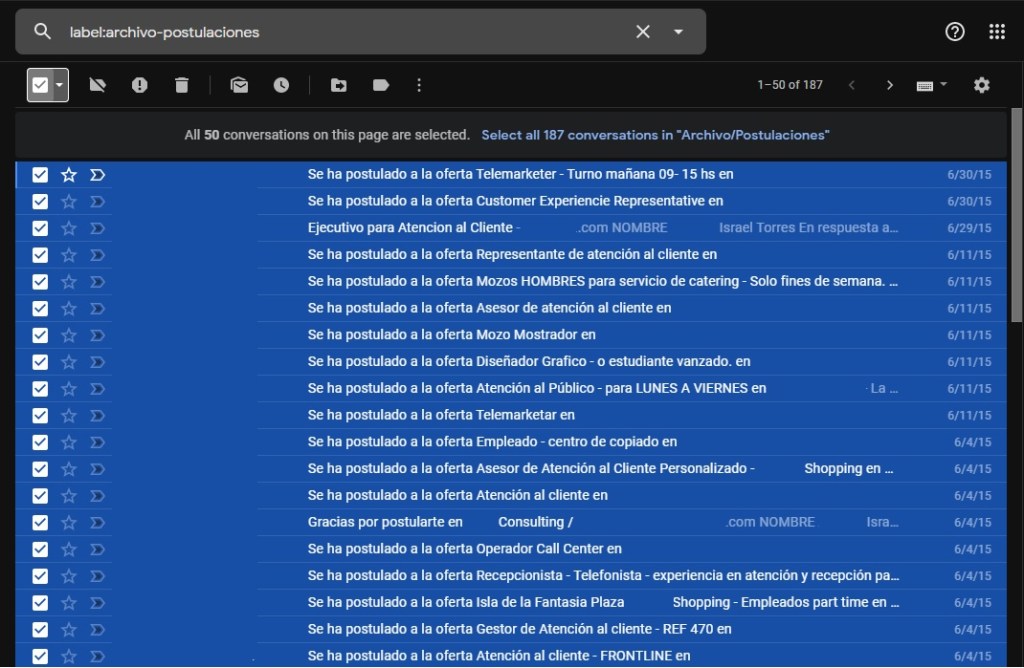Open the Labels tag icon
The height and width of the screenshot is (668, 1024).
pyautogui.click(x=380, y=85)
